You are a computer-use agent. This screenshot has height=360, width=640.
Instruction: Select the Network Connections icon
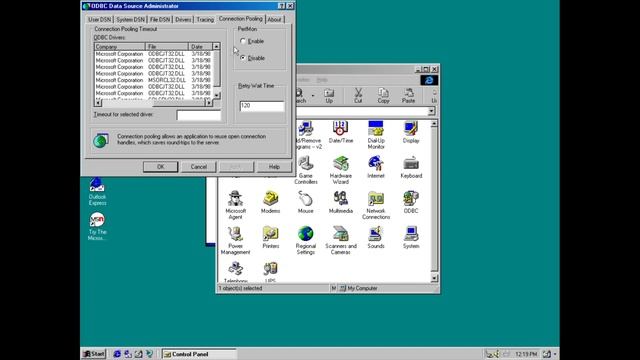pos(376,205)
